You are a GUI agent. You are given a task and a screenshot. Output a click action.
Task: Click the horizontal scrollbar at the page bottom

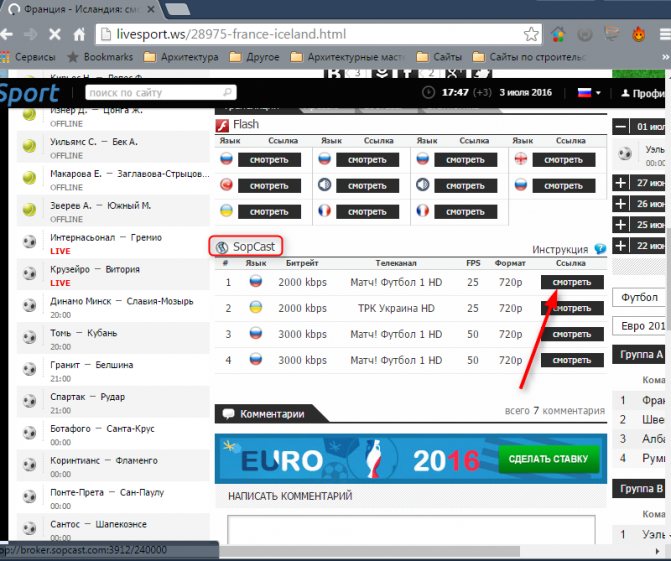[x=368, y=551]
